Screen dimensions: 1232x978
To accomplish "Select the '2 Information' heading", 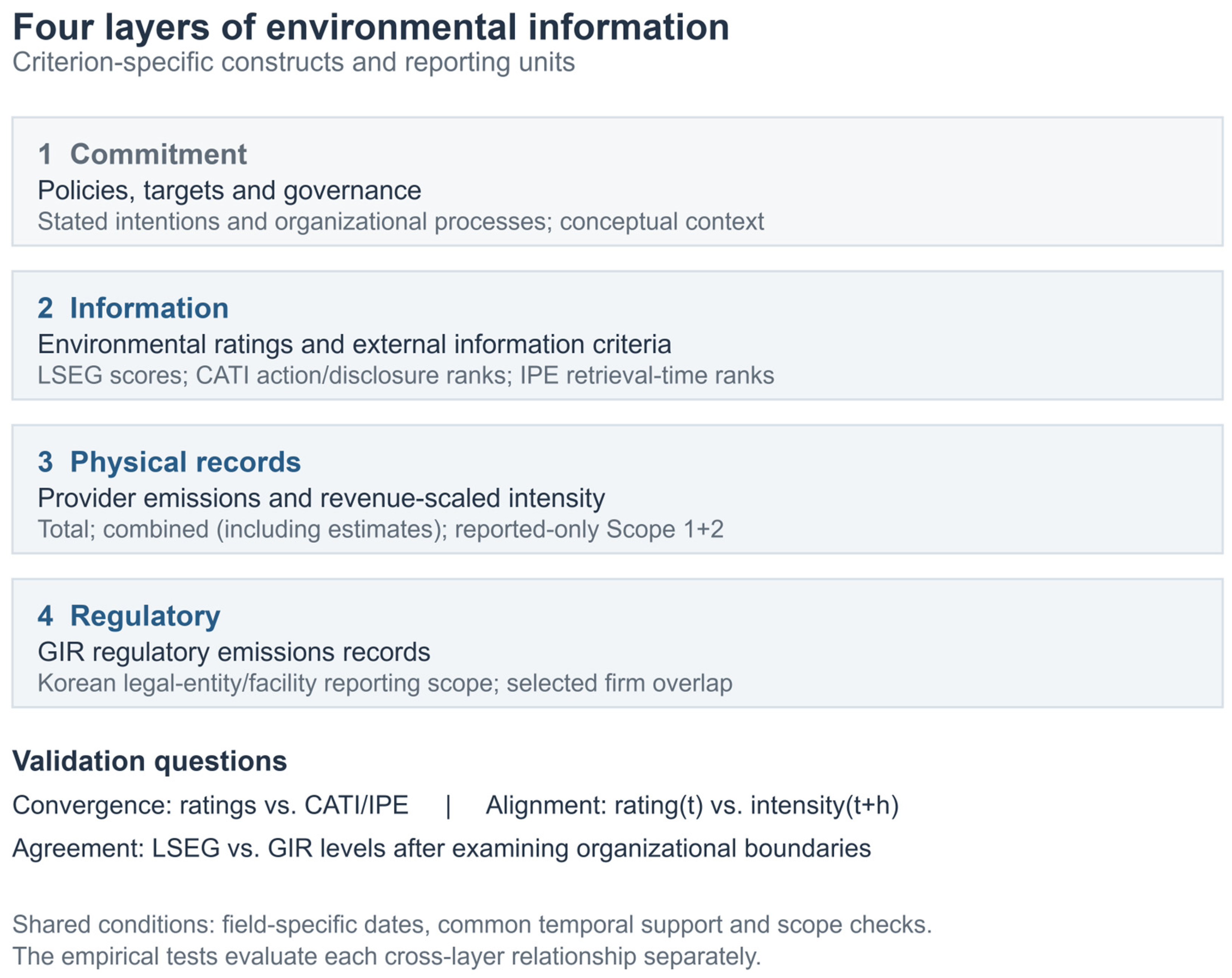I will [133, 308].
